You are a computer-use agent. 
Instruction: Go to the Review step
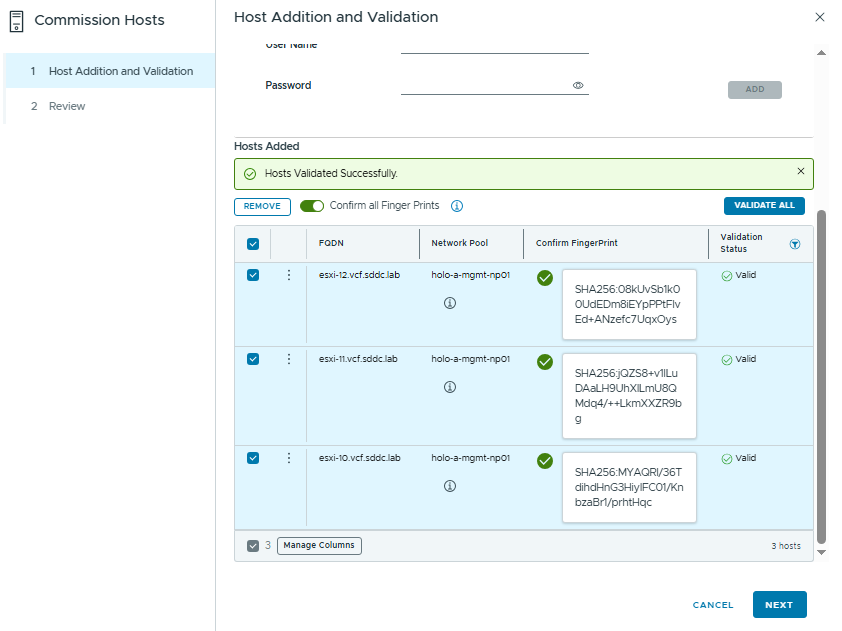tap(70, 106)
